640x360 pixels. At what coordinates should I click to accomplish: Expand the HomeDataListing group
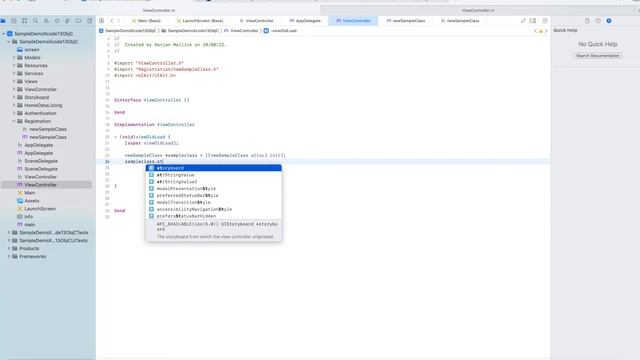14,105
